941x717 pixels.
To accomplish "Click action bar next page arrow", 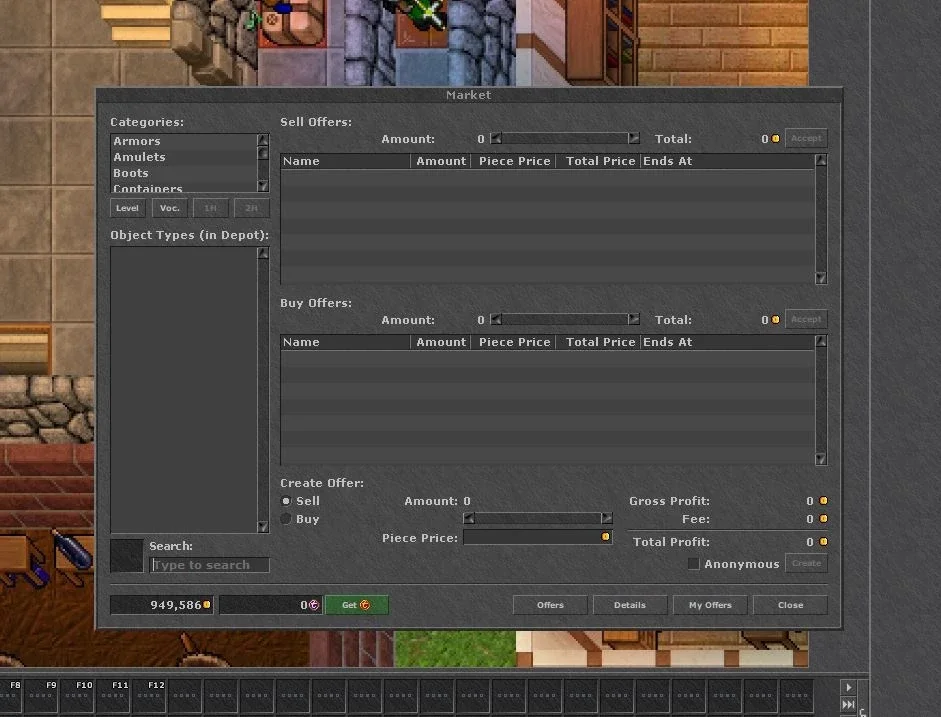I will point(848,687).
